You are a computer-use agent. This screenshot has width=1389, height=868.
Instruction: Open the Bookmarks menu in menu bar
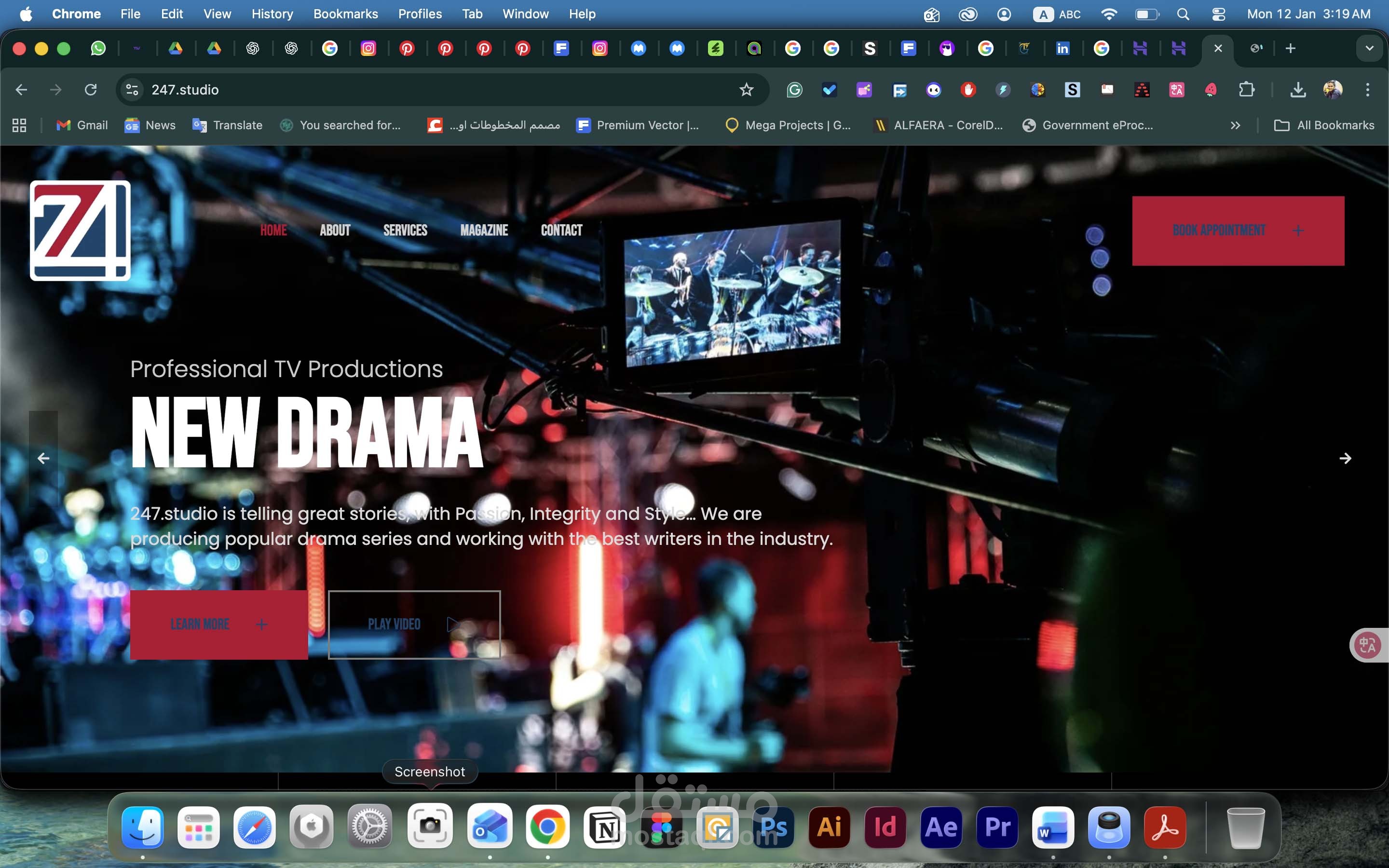coord(345,14)
